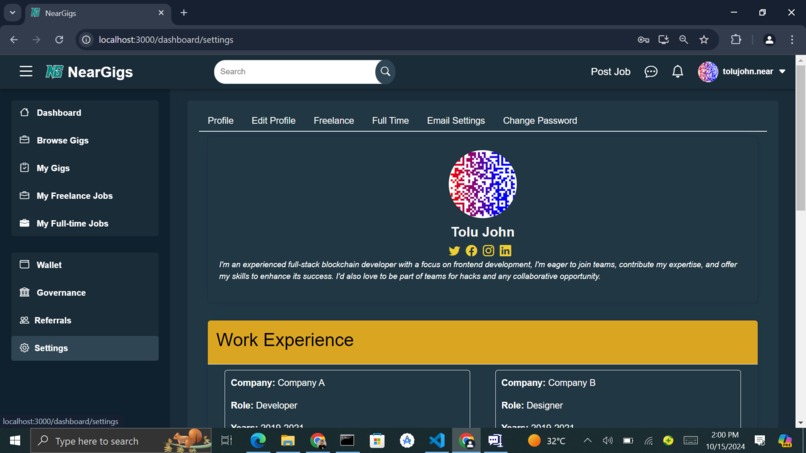Screen dimensions: 806x453
Task: Click the browser back button
Action: [x=14, y=40]
